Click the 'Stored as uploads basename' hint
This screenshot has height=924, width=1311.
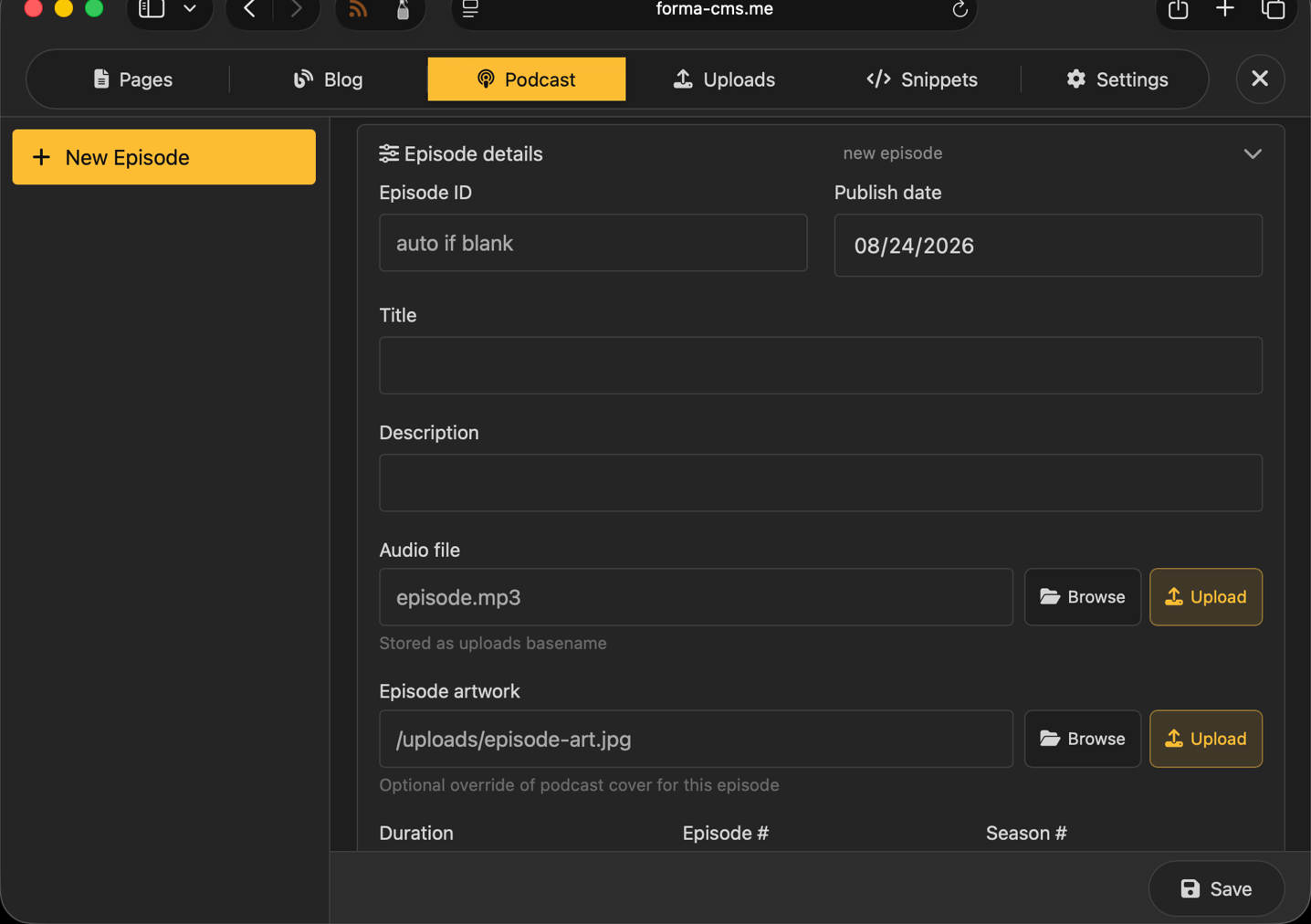[493, 643]
